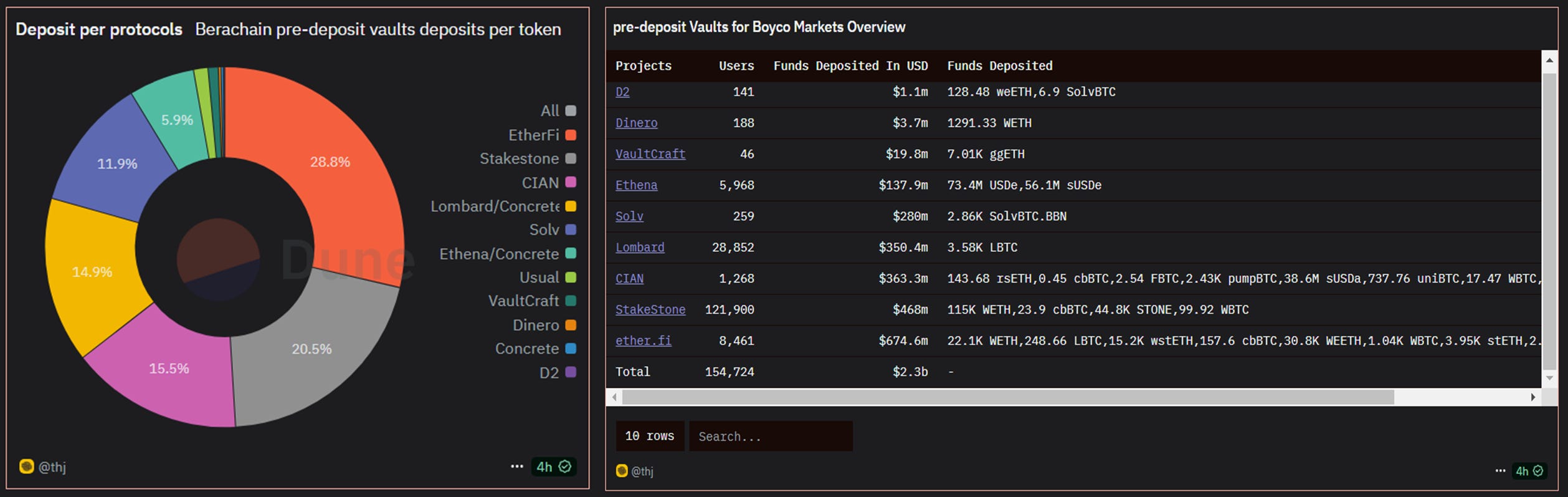
Task: Click the 73.4M USDe,56.1M sUSDe cell
Action: (x=1024, y=185)
